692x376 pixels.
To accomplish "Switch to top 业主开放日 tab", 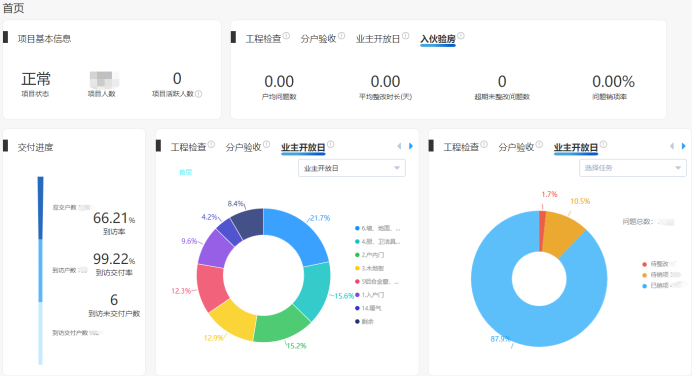I will pyautogui.click(x=378, y=39).
